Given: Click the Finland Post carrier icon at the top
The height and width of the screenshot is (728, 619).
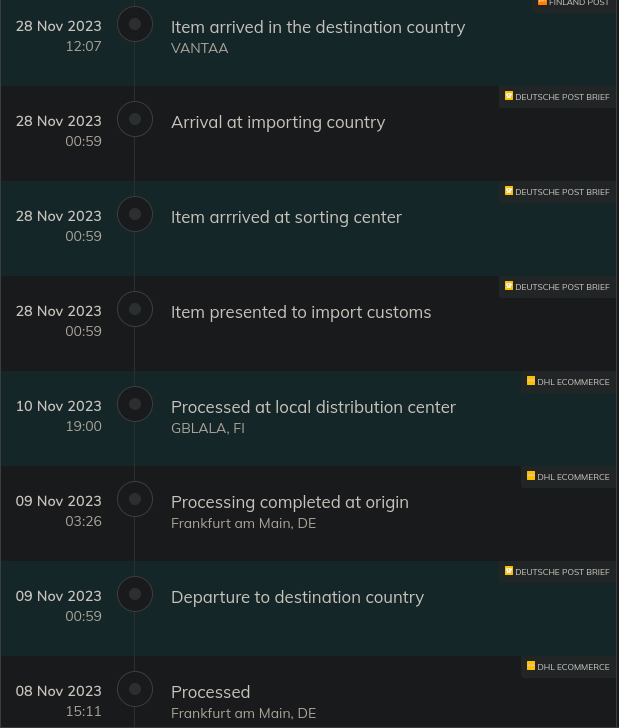Looking at the screenshot, I should click(x=542, y=3).
